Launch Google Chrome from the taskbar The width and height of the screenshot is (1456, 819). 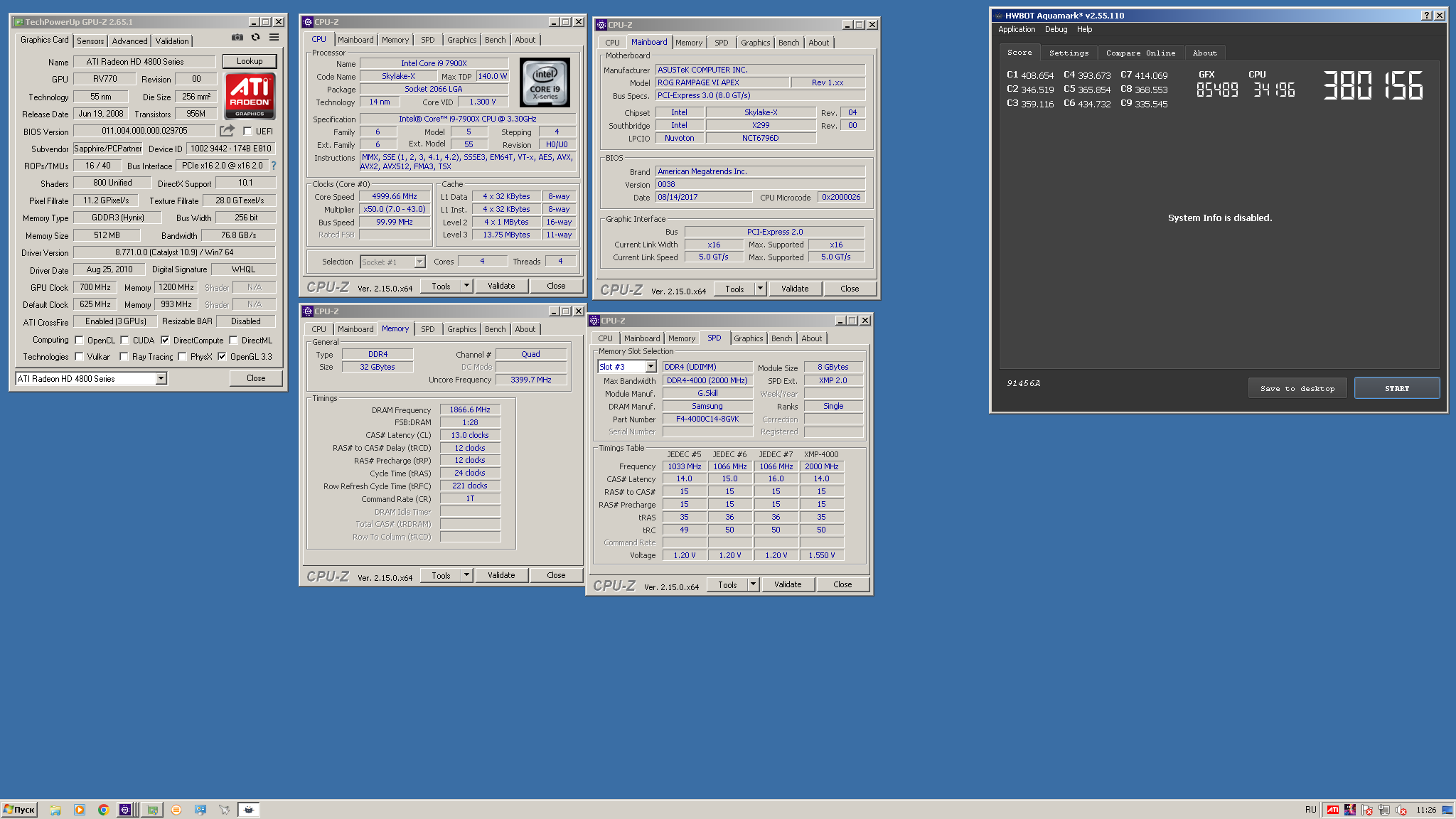pyautogui.click(x=104, y=810)
